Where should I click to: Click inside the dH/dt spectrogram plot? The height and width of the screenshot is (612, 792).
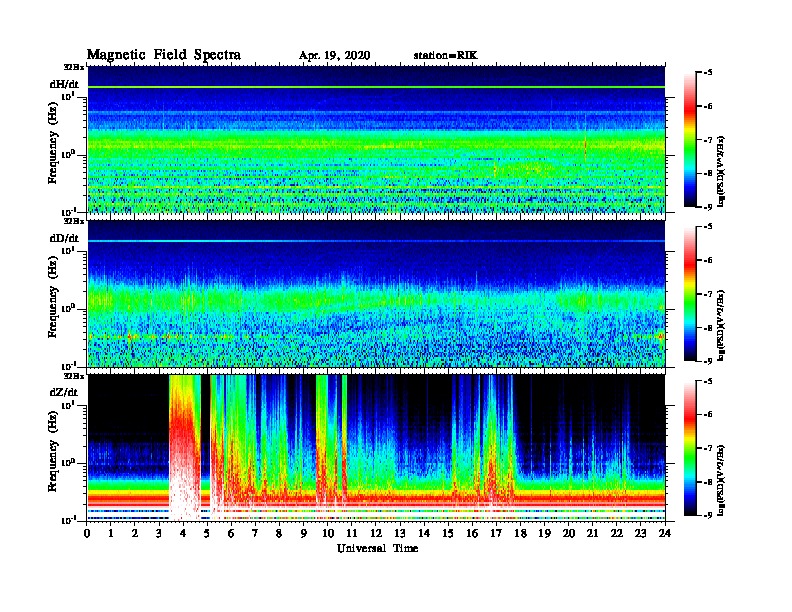(x=376, y=139)
